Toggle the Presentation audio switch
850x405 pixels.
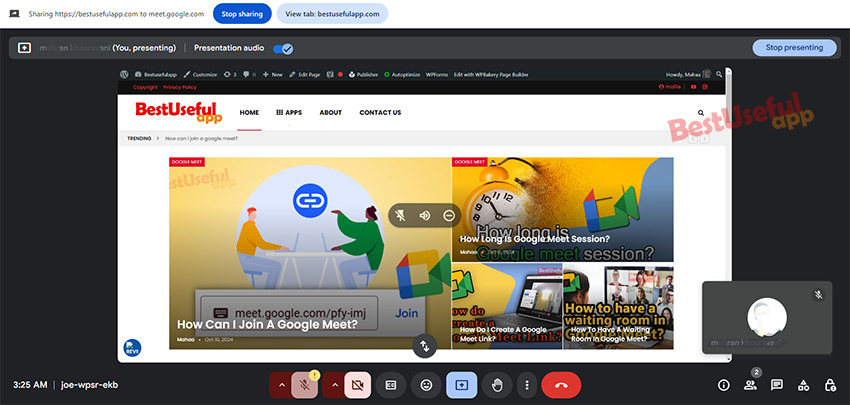[x=282, y=48]
